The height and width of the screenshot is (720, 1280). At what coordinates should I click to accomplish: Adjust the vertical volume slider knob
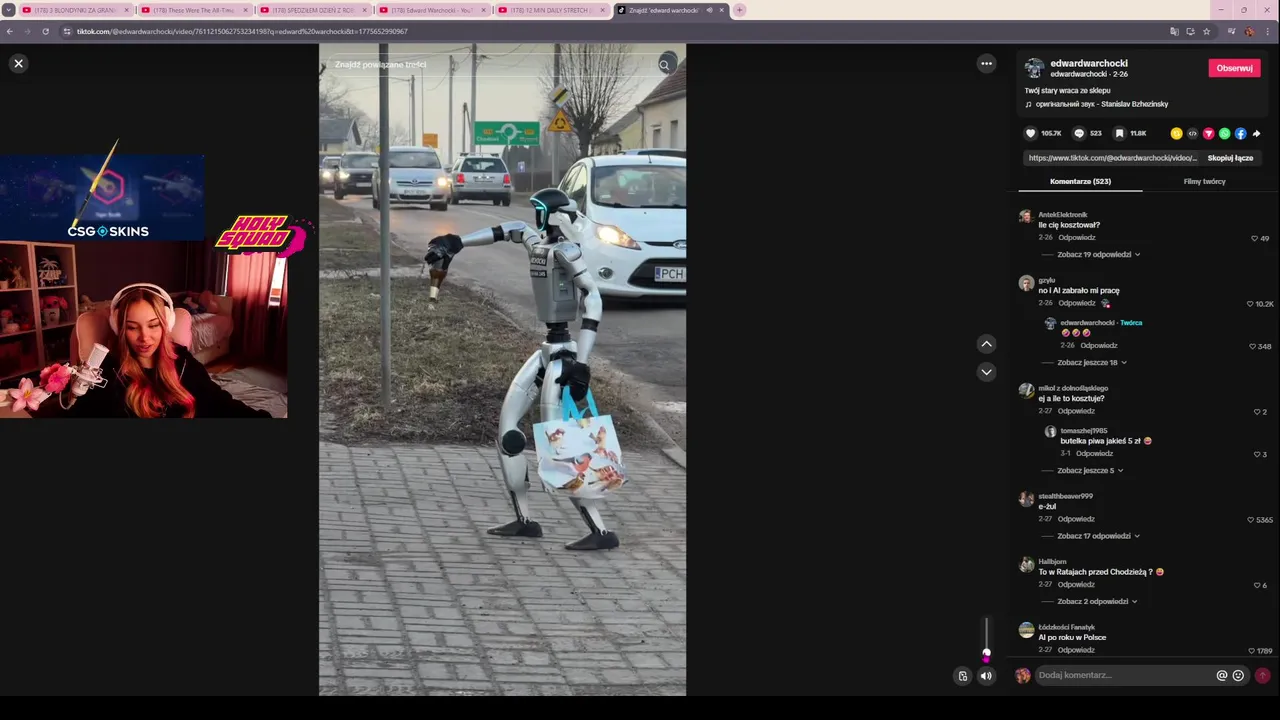click(986, 654)
